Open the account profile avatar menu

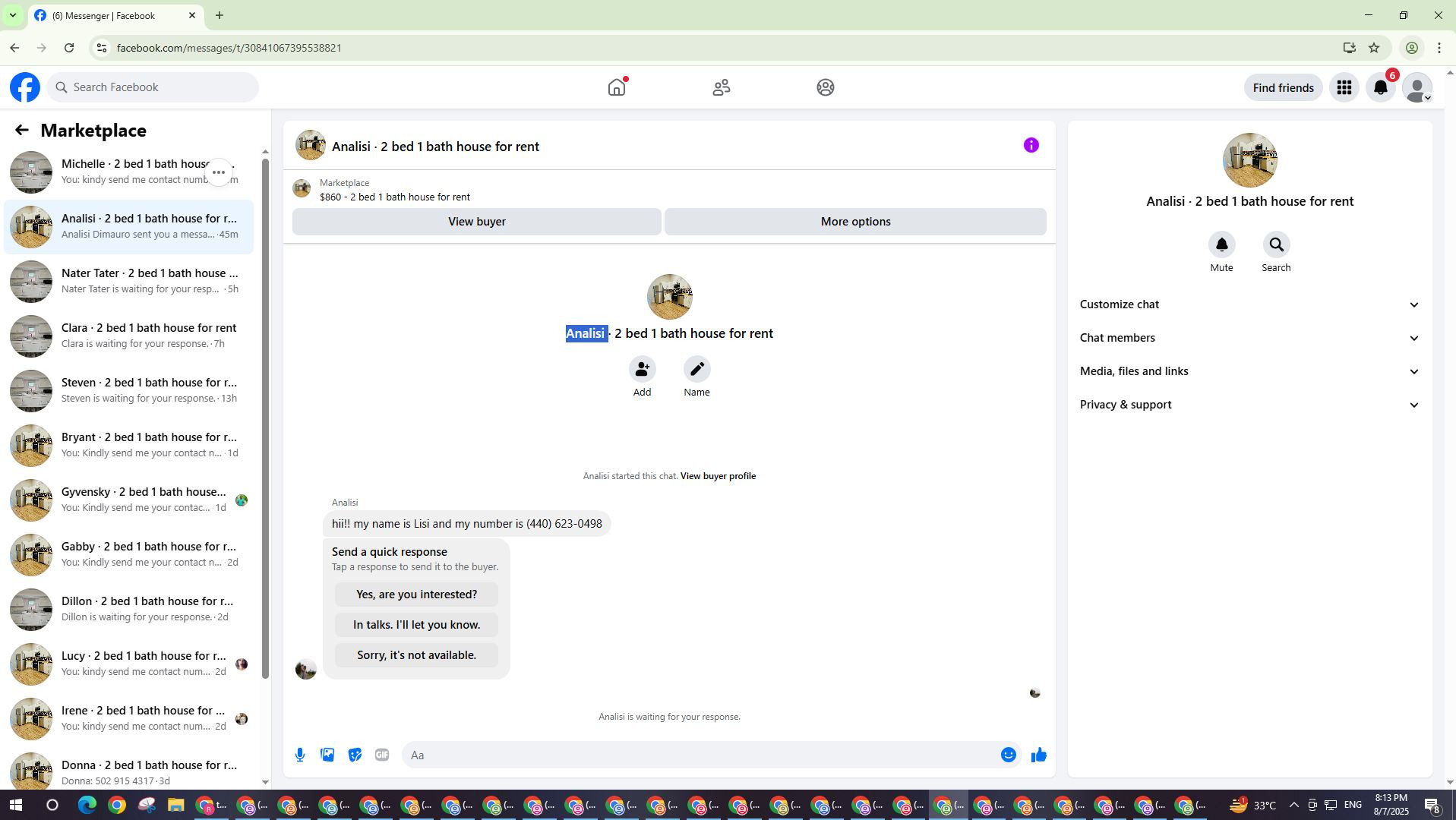[x=1417, y=87]
